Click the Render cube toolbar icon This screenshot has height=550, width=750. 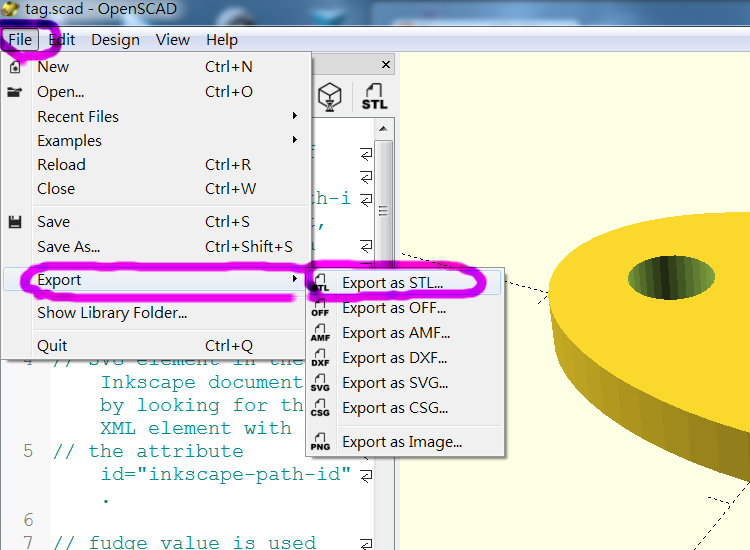coord(330,97)
